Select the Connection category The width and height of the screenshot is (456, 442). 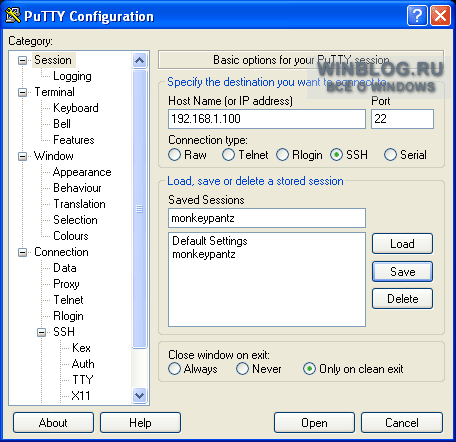coord(61,252)
